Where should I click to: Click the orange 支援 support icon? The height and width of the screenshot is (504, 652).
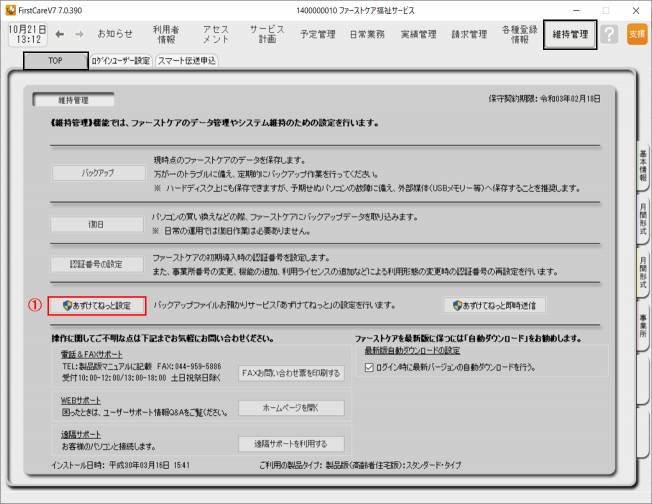click(636, 34)
